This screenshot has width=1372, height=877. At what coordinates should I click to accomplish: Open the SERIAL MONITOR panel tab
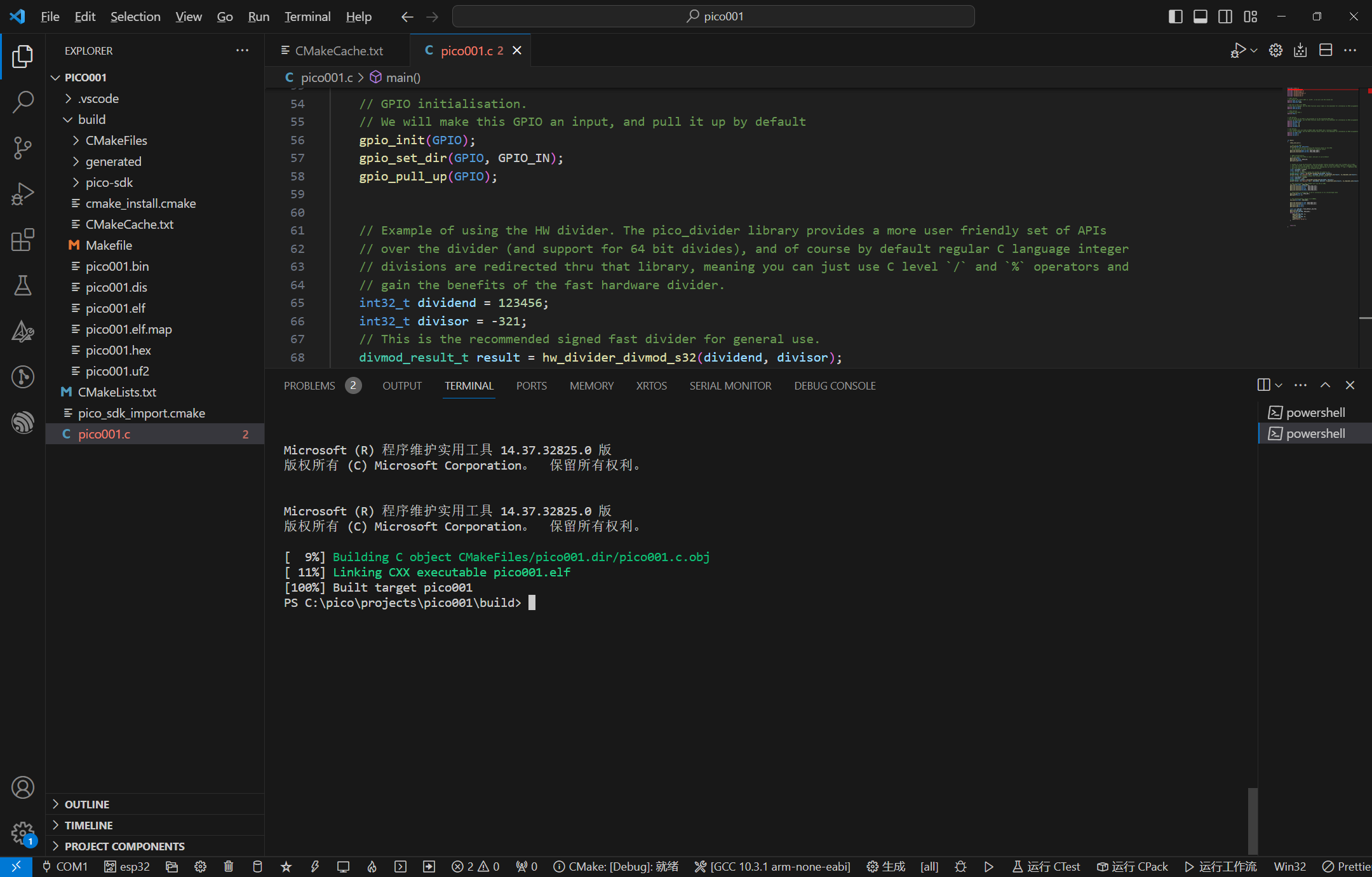click(x=730, y=385)
